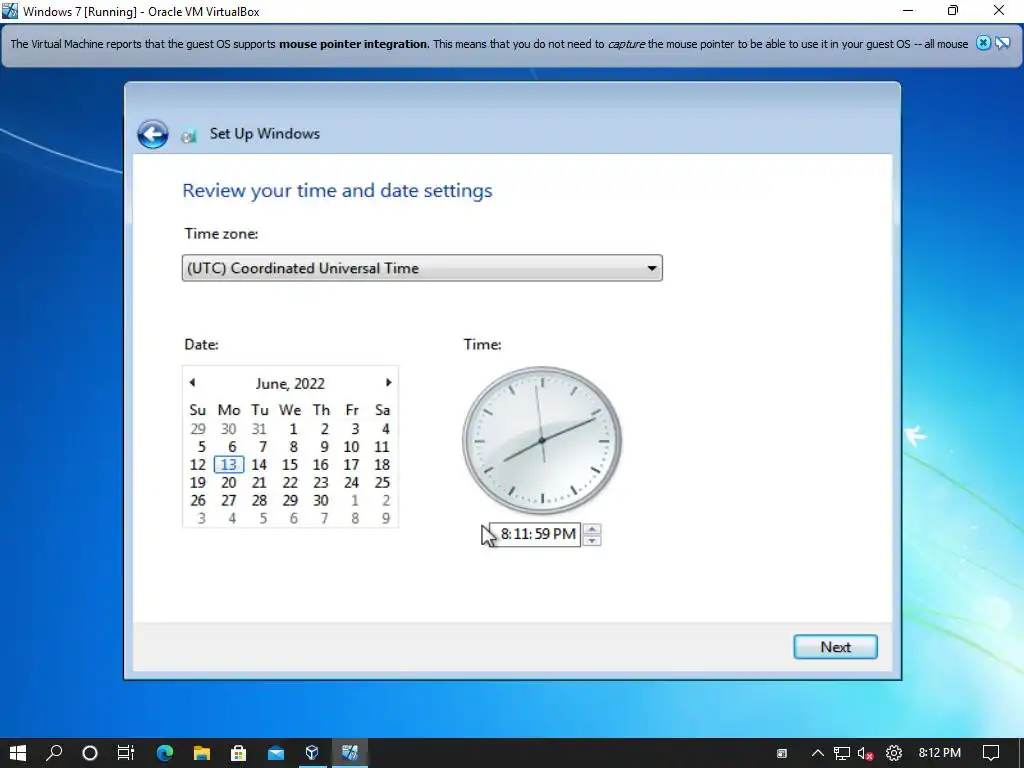Screen dimensions: 1024x768
Task: Open the settings gear tray icon
Action: [893, 753]
